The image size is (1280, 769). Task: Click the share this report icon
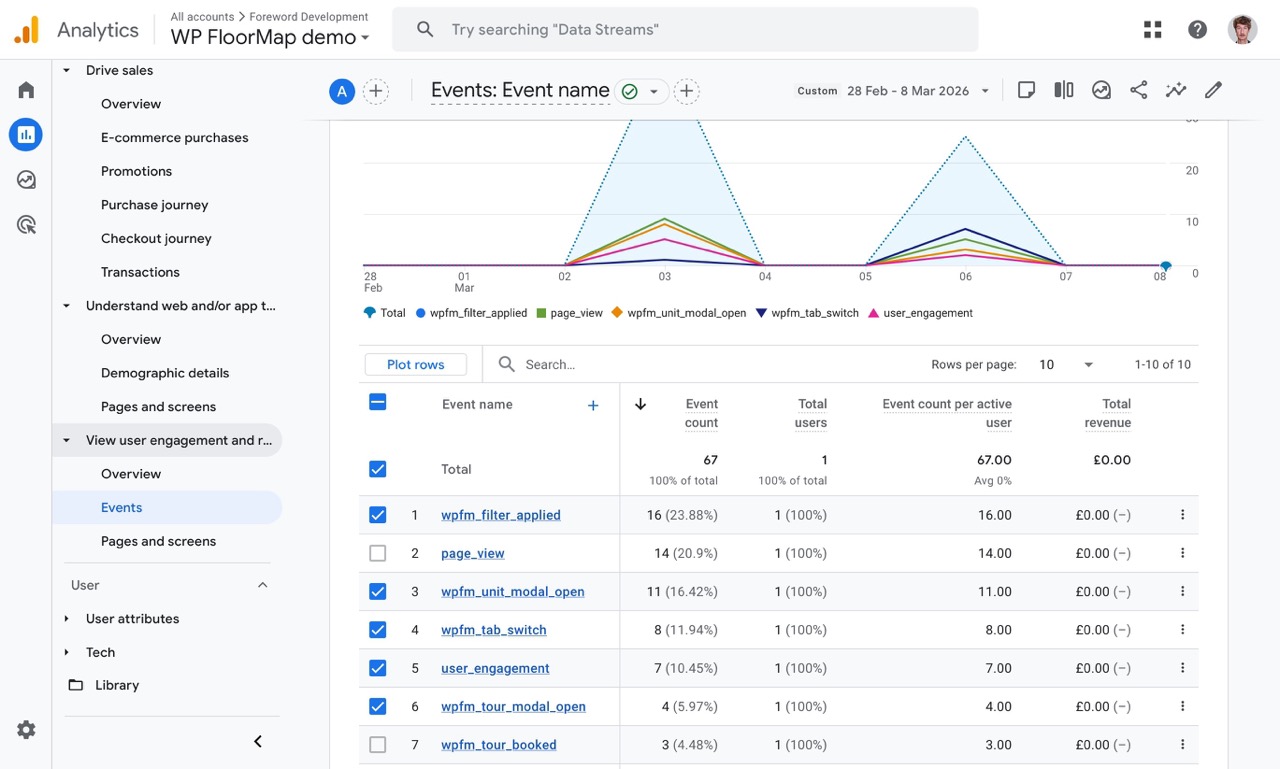point(1139,90)
